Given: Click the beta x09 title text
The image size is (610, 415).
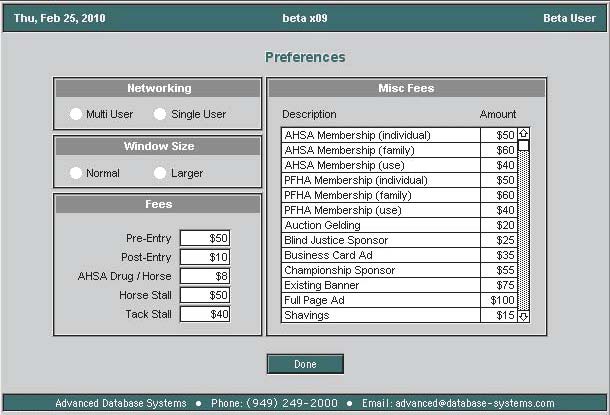Looking at the screenshot, I should pyautogui.click(x=305, y=18).
